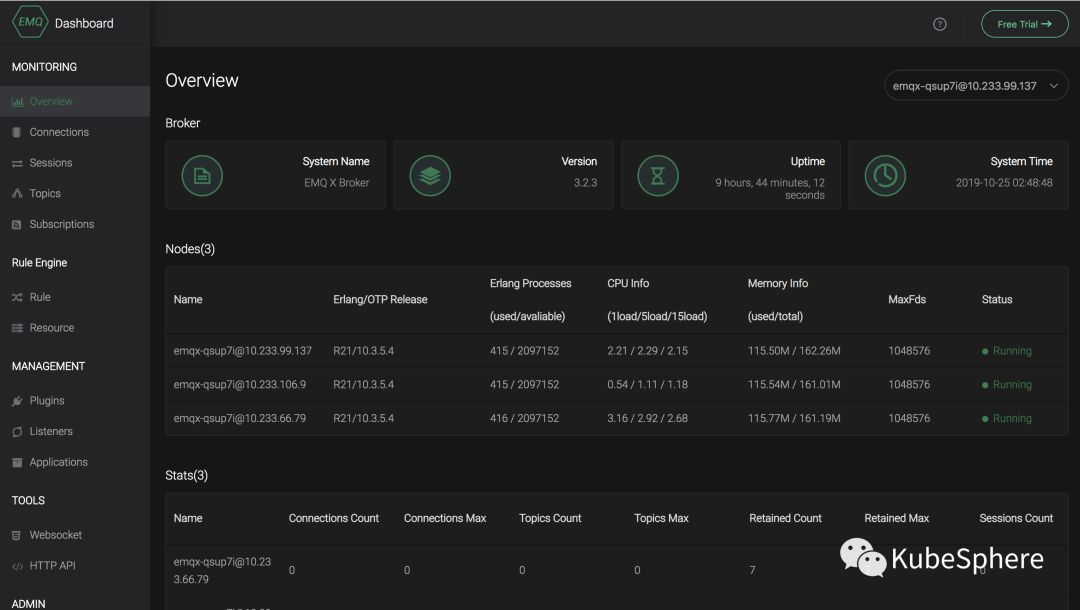Open the HTTP API page
This screenshot has height=610, width=1080.
[75, 566]
